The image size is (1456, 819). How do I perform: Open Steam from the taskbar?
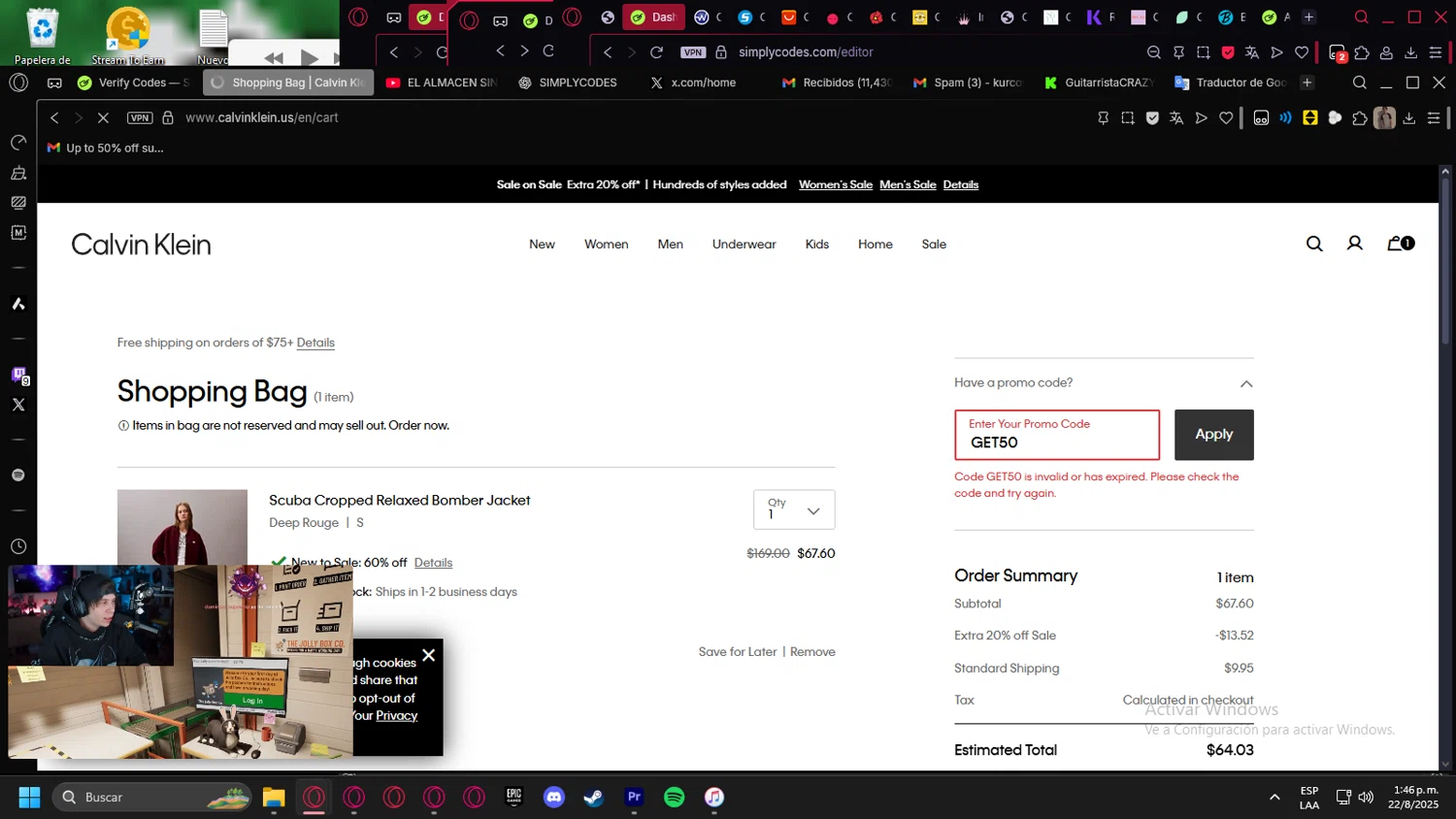tap(594, 797)
